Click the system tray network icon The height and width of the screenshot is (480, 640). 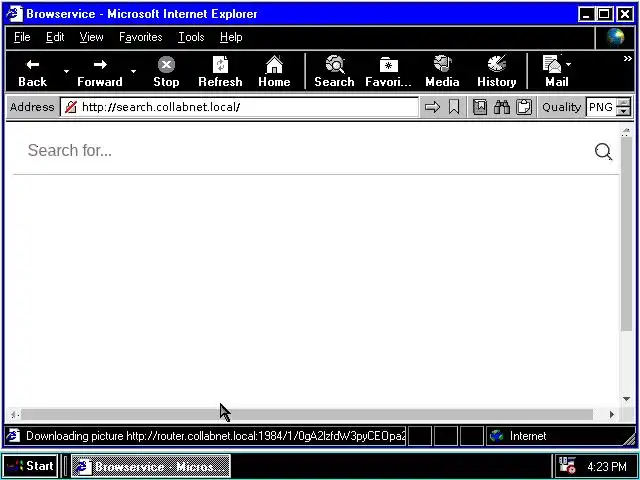click(x=567, y=466)
